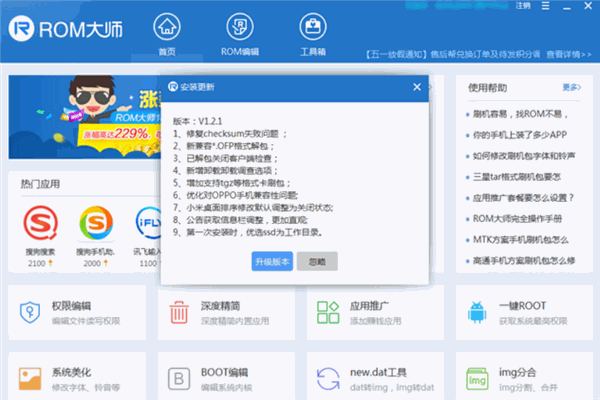Open help article 高通手机方案刷机包
Viewport: 600px width, 400px height.
click(524, 261)
